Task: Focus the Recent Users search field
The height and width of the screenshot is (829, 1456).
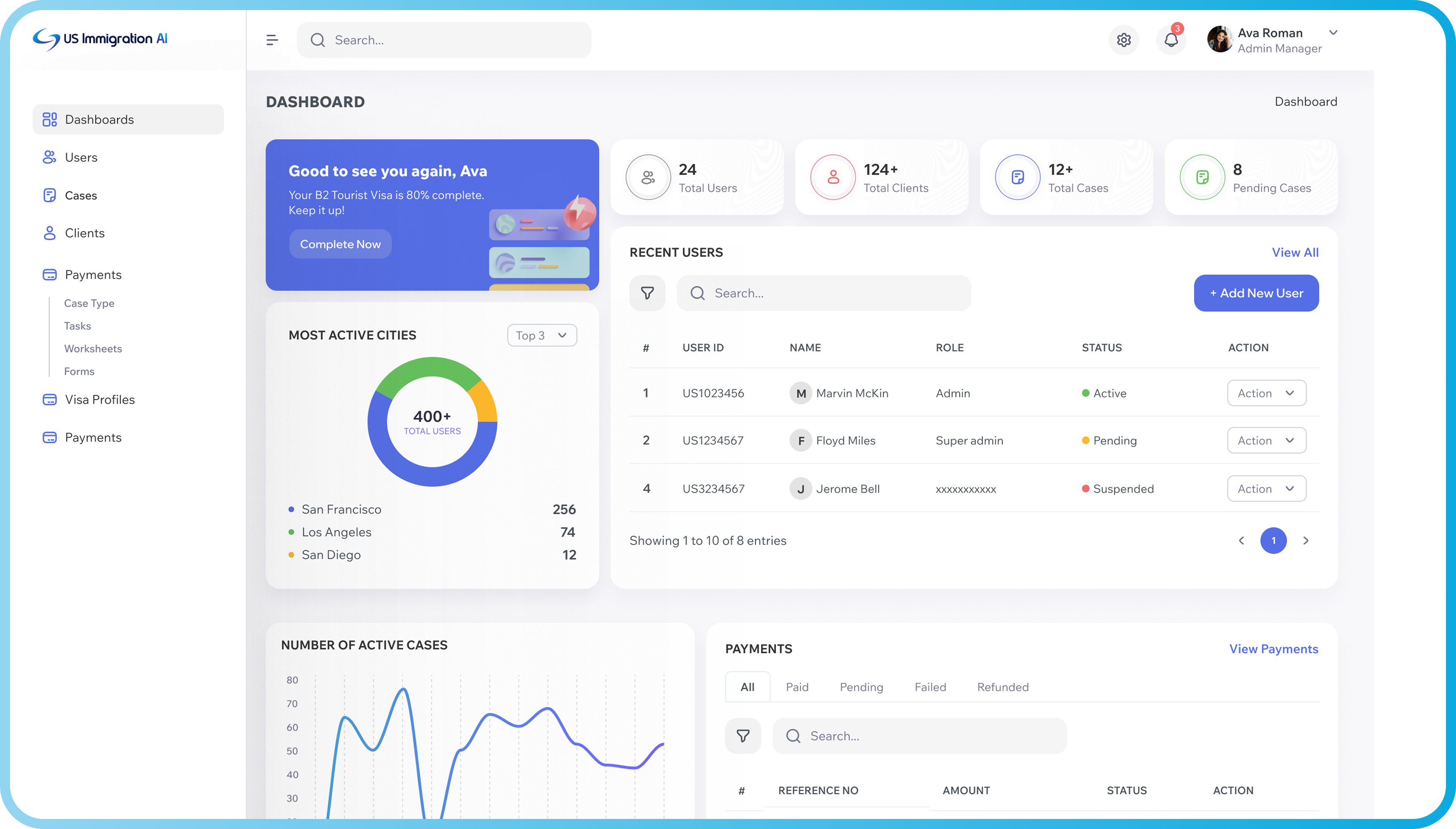Action: tap(823, 292)
